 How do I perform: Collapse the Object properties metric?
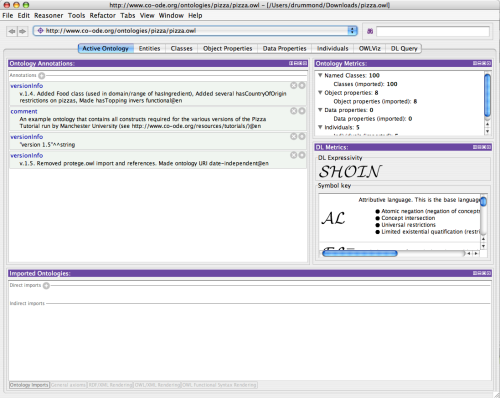click(320, 93)
